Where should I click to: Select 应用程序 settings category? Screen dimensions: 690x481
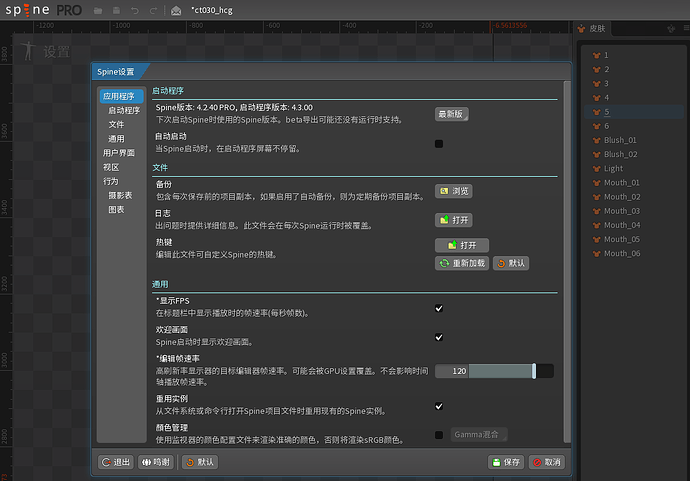(121, 96)
